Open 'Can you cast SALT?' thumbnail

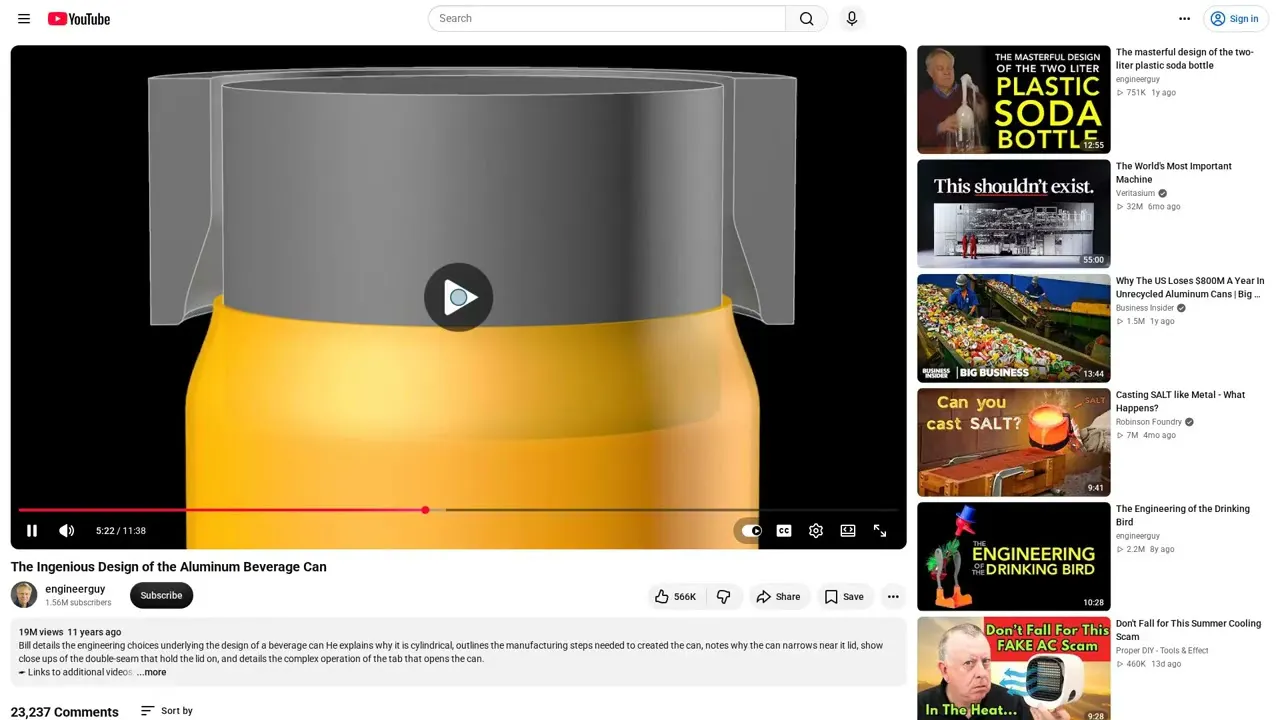coord(1014,442)
